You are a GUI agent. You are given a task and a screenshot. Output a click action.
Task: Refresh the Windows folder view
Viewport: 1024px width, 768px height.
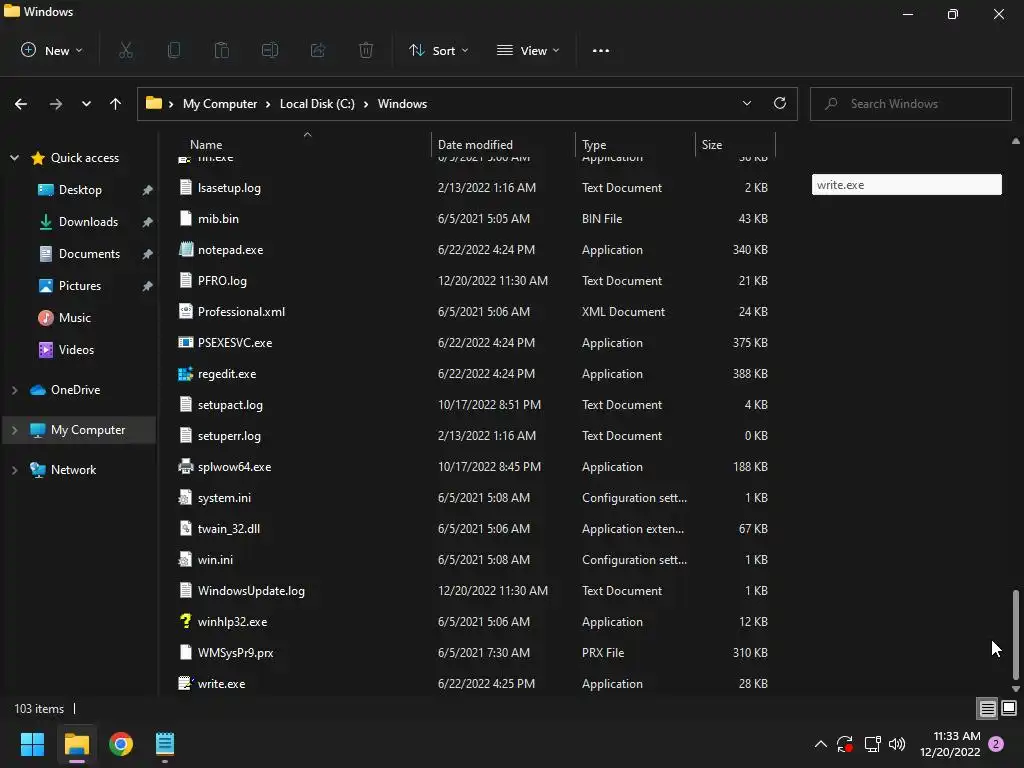point(780,103)
